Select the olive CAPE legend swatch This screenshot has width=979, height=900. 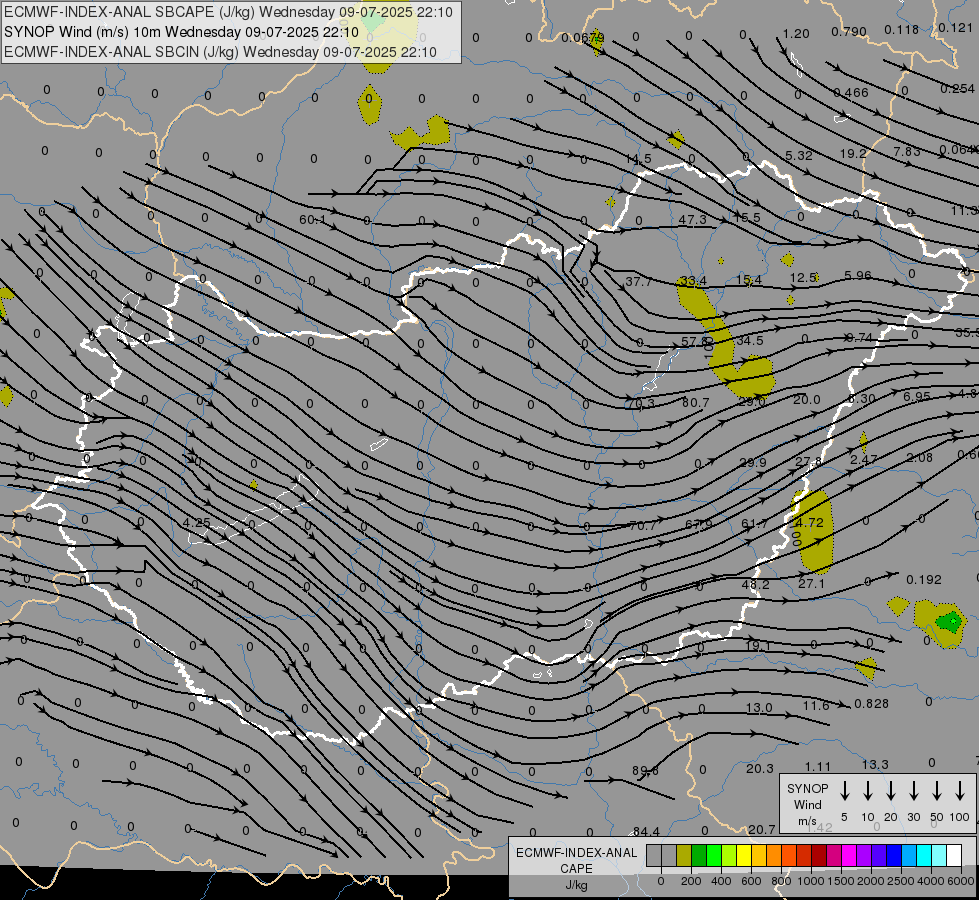[684, 855]
